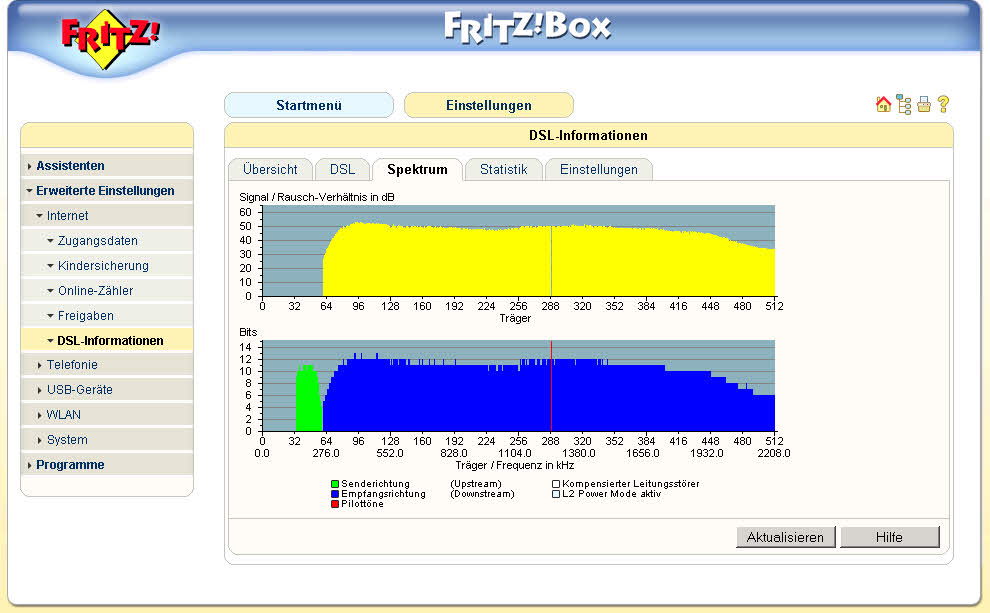990x613 pixels.
Task: Click the FRITZ! logo
Action: pos(109,38)
